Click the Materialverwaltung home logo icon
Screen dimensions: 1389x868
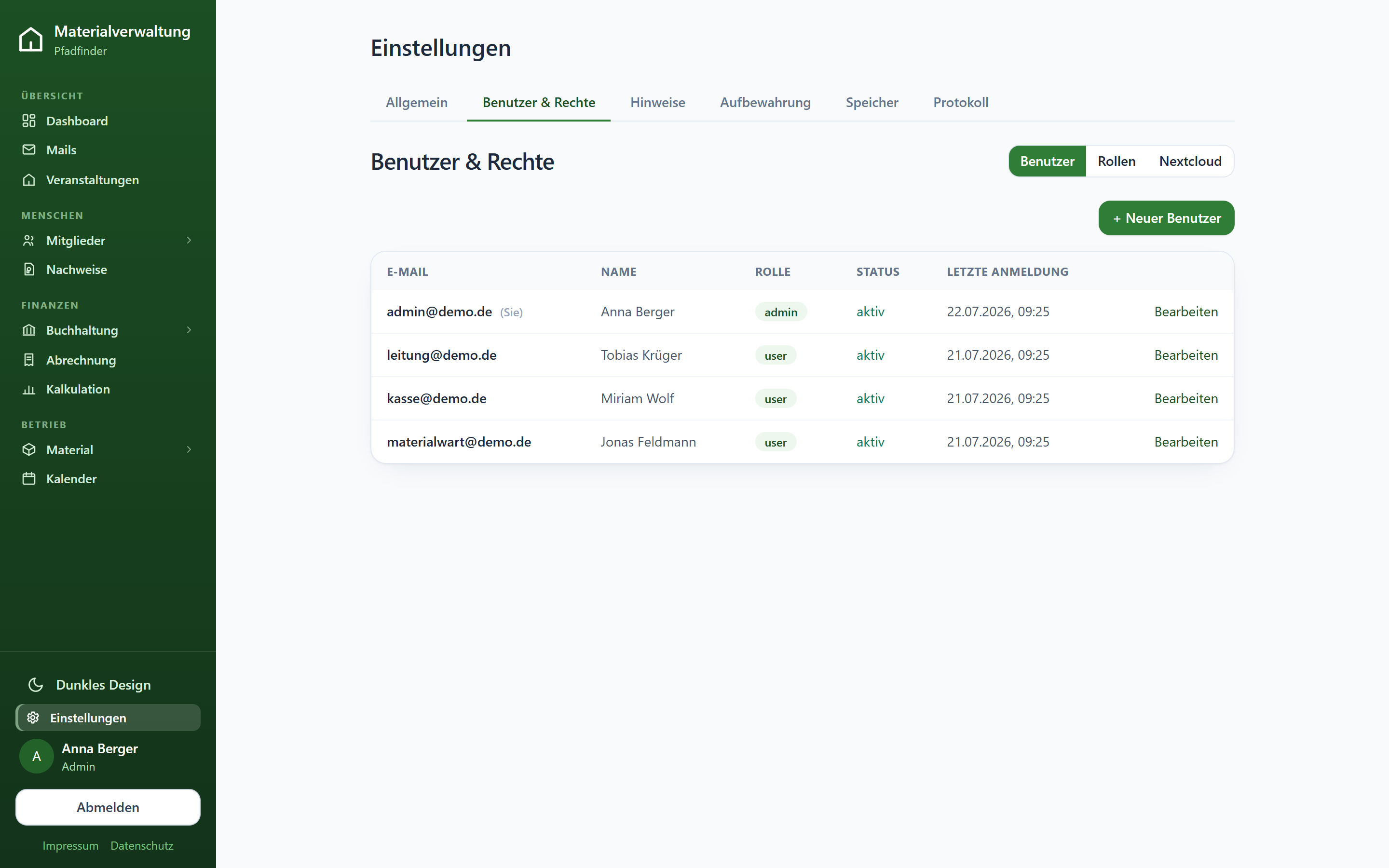click(x=30, y=40)
